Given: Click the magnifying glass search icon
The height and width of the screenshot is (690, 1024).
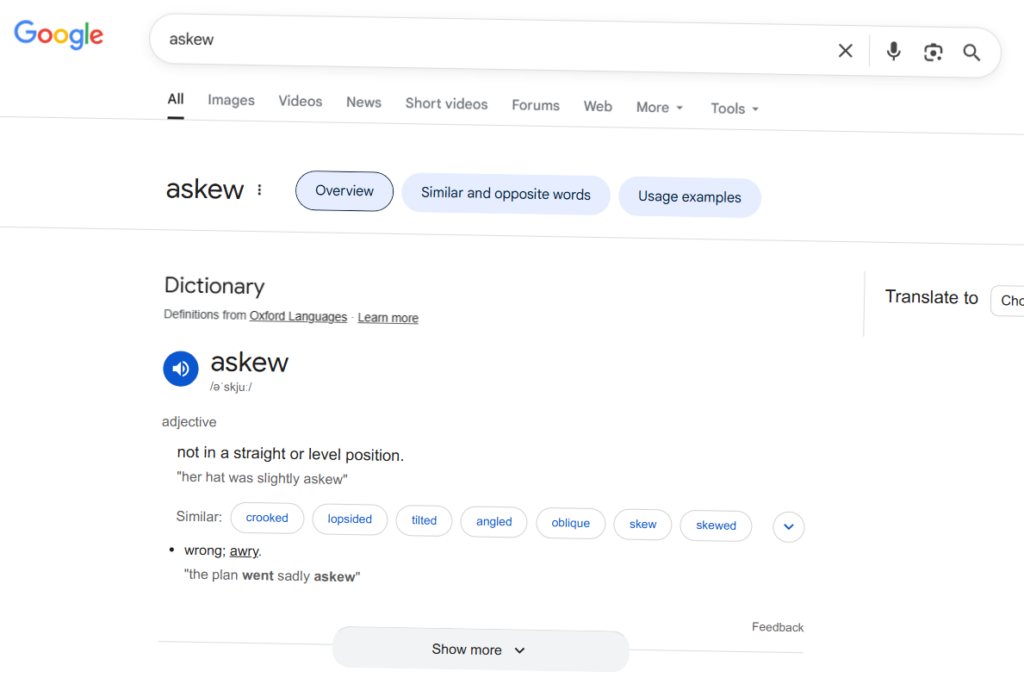Looking at the screenshot, I should click(x=971, y=53).
